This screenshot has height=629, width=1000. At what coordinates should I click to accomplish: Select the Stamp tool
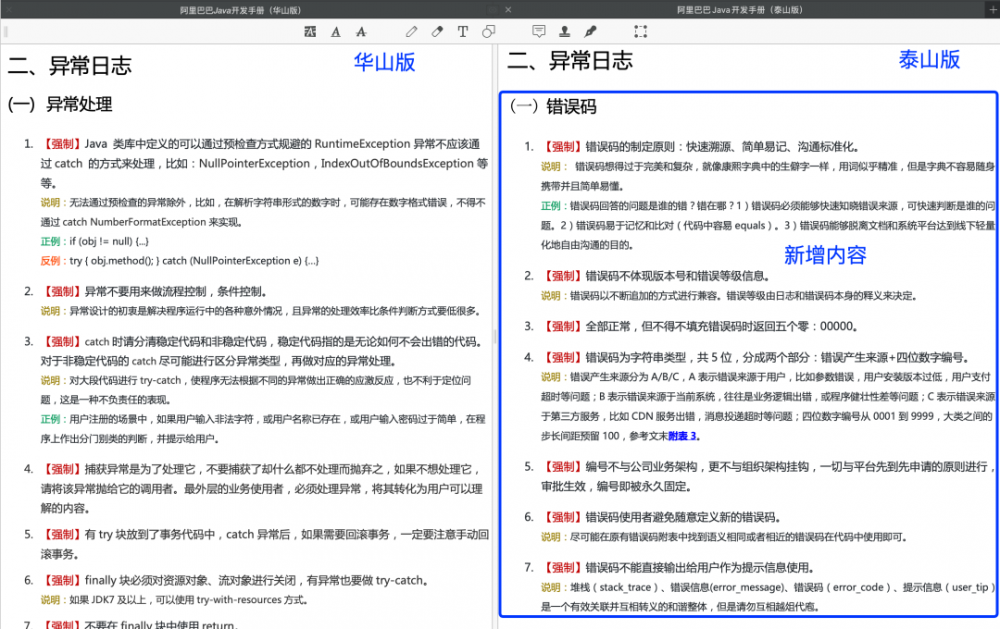point(565,31)
